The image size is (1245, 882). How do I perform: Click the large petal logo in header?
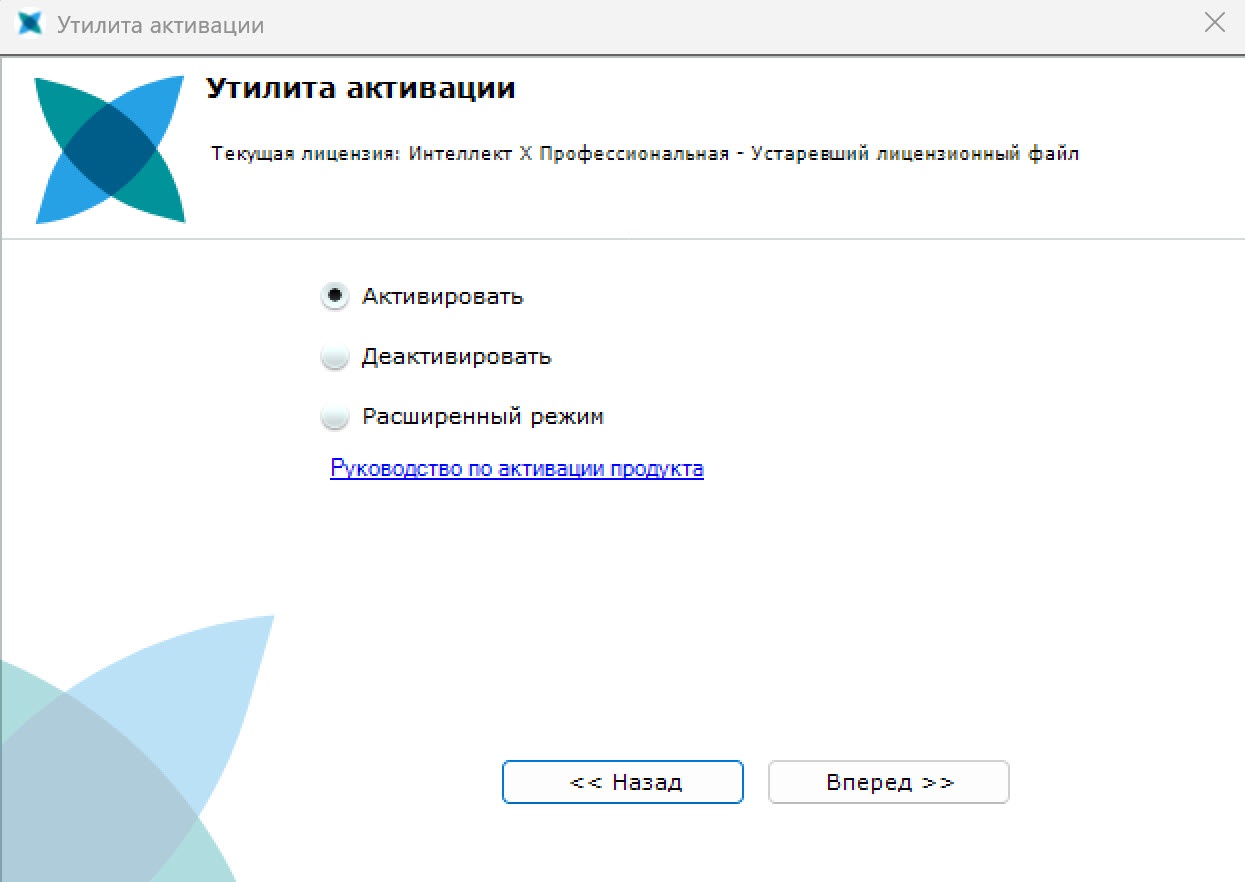(110, 149)
